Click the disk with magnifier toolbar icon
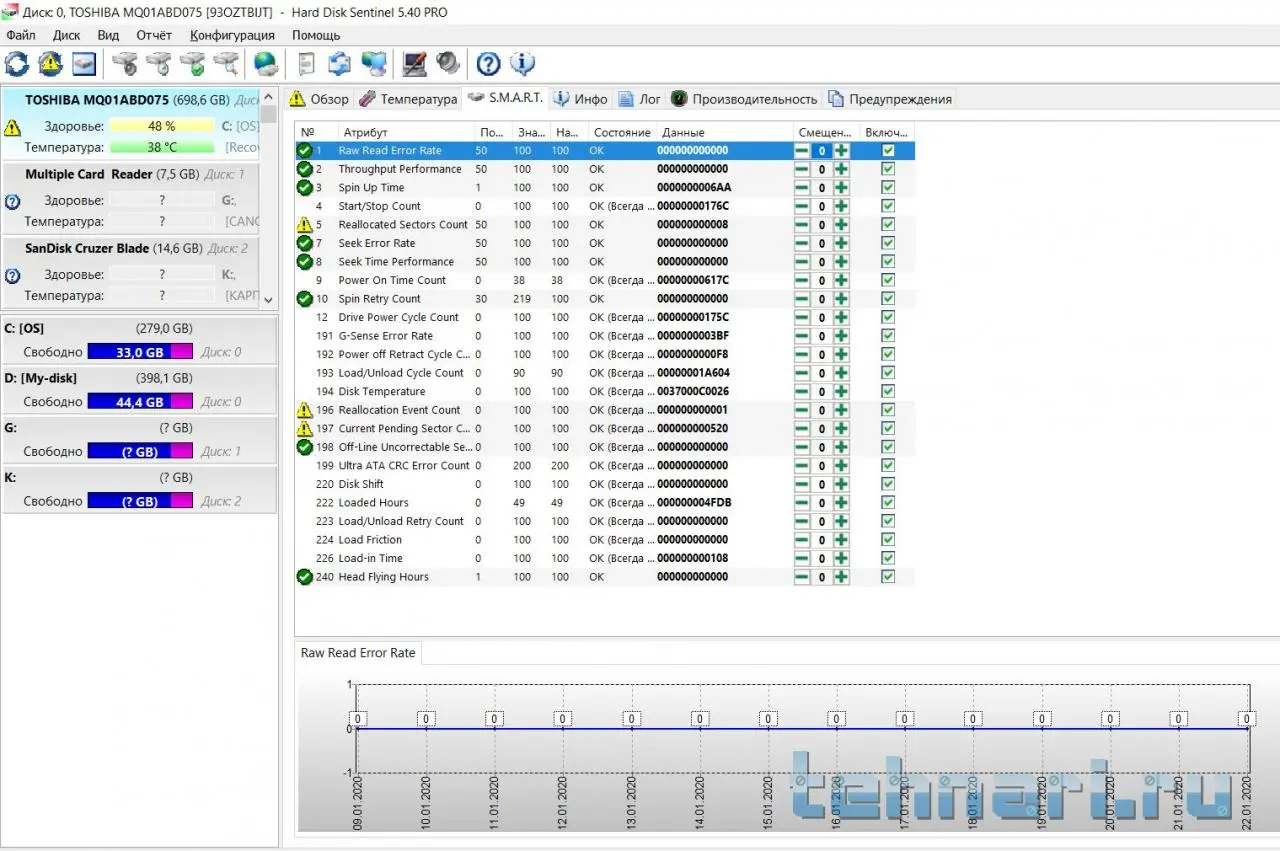The height and width of the screenshot is (851, 1280). [x=227, y=64]
